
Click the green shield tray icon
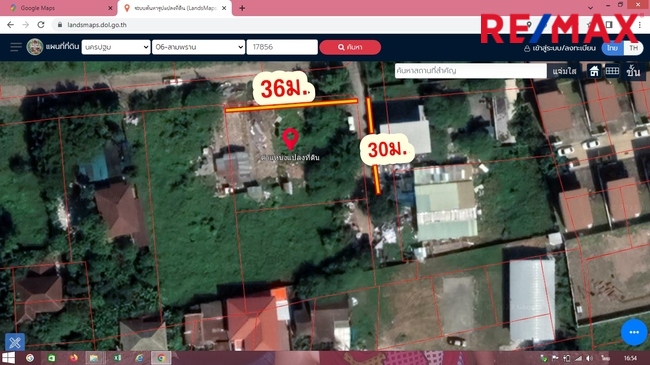point(543,358)
